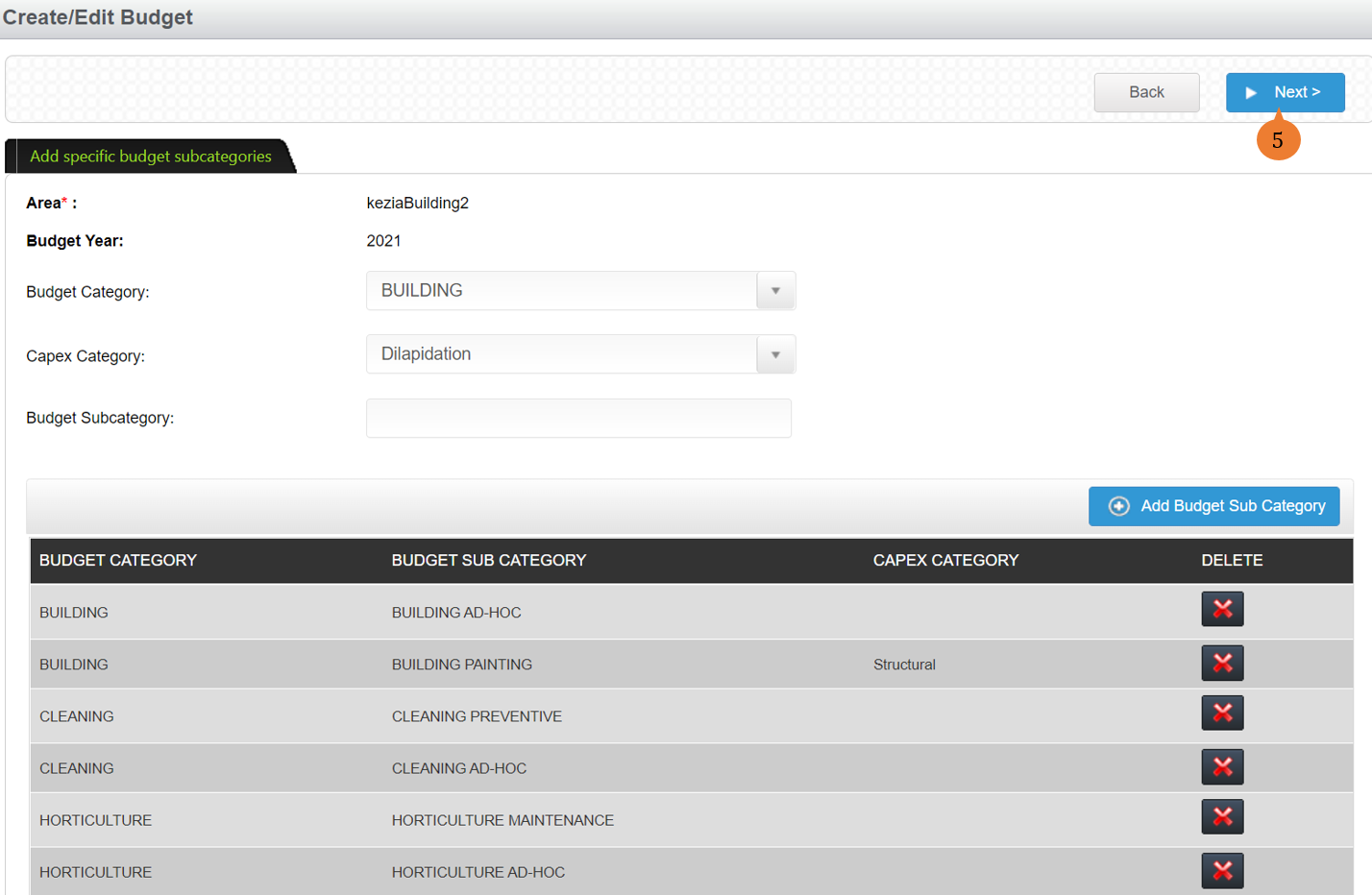Screen dimensions: 1372x895
Task: Delete the HORTICULTURE MAINTENANCE row
Action: tap(1222, 816)
